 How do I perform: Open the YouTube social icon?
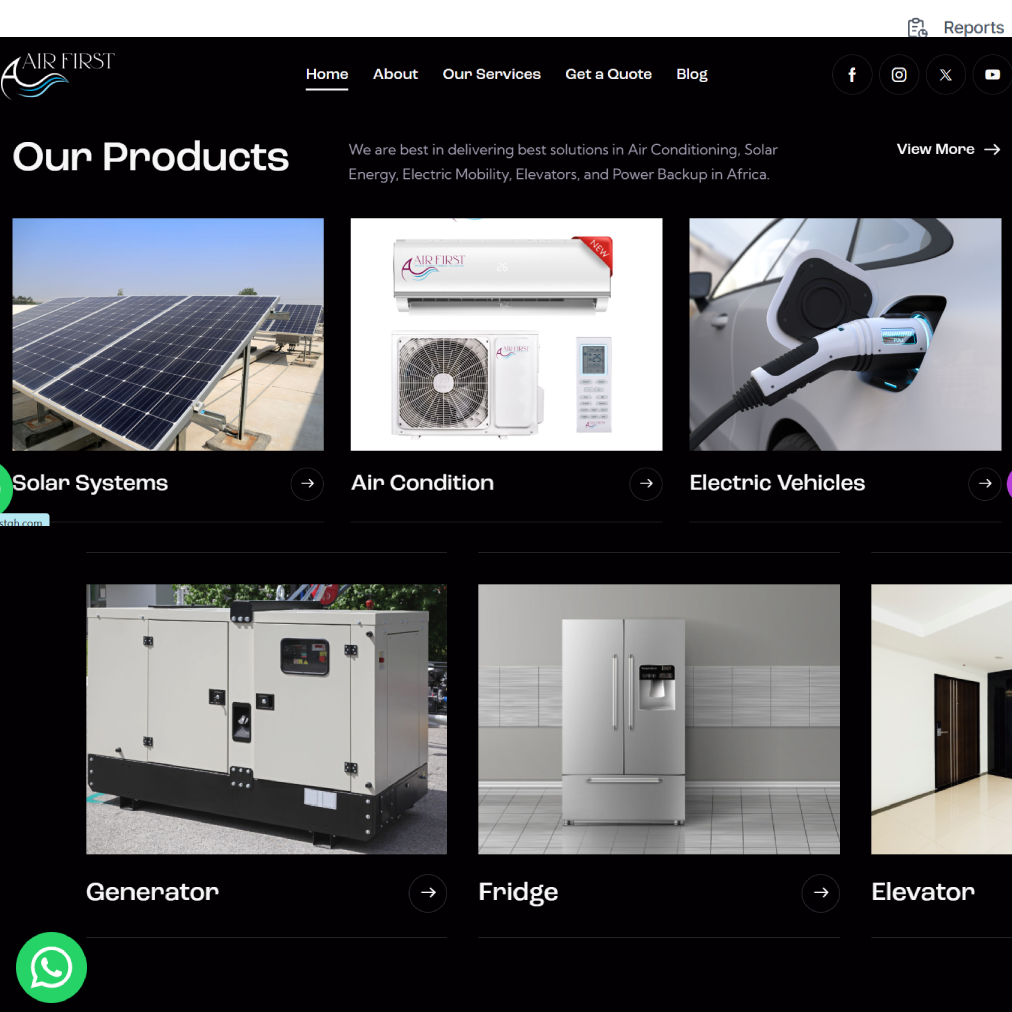pyautogui.click(x=991, y=75)
